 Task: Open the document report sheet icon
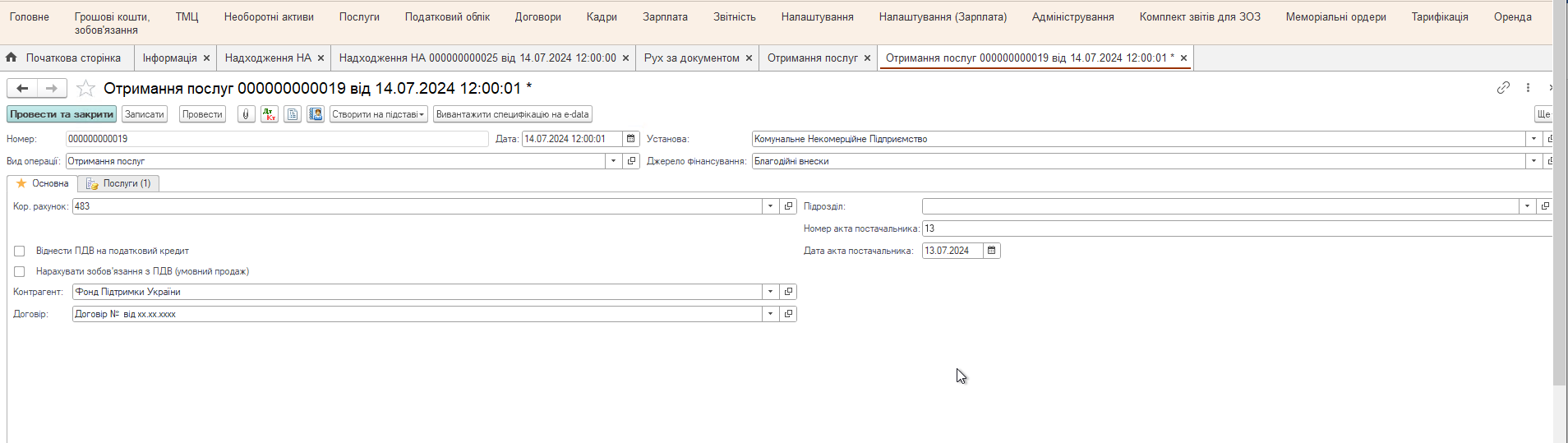293,114
